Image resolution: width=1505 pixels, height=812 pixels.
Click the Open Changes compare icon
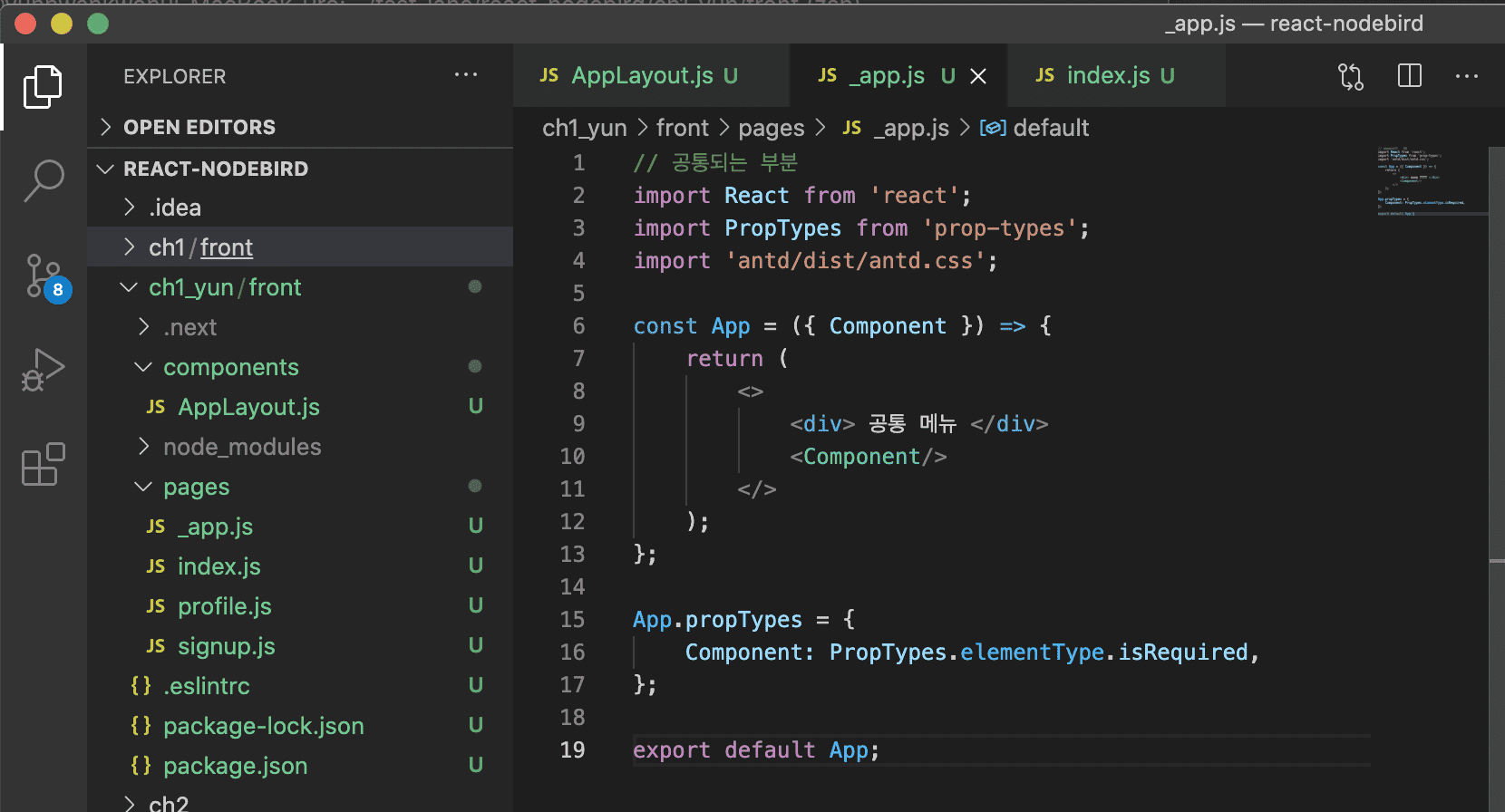(x=1351, y=77)
